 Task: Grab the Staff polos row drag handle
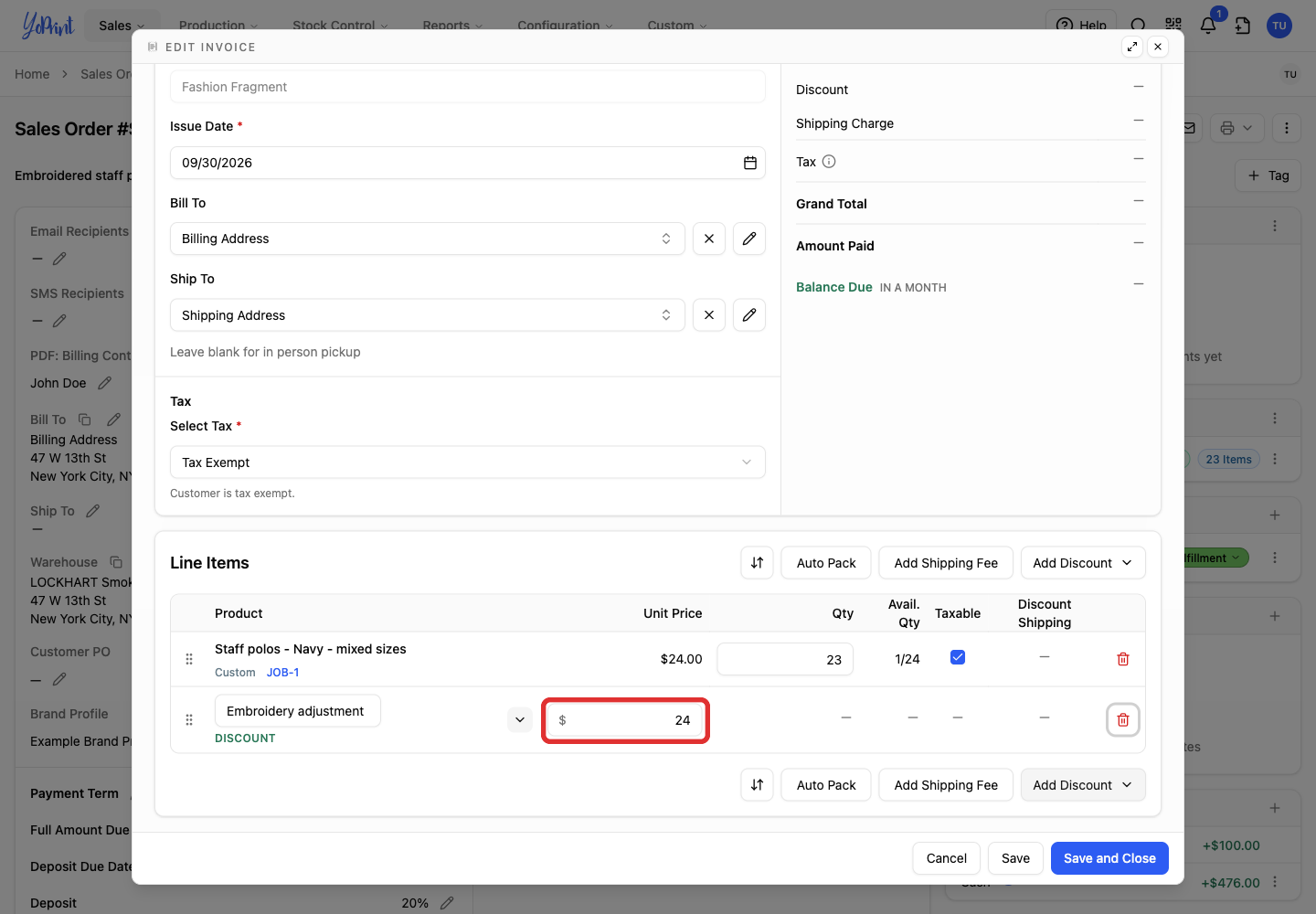pos(189,659)
